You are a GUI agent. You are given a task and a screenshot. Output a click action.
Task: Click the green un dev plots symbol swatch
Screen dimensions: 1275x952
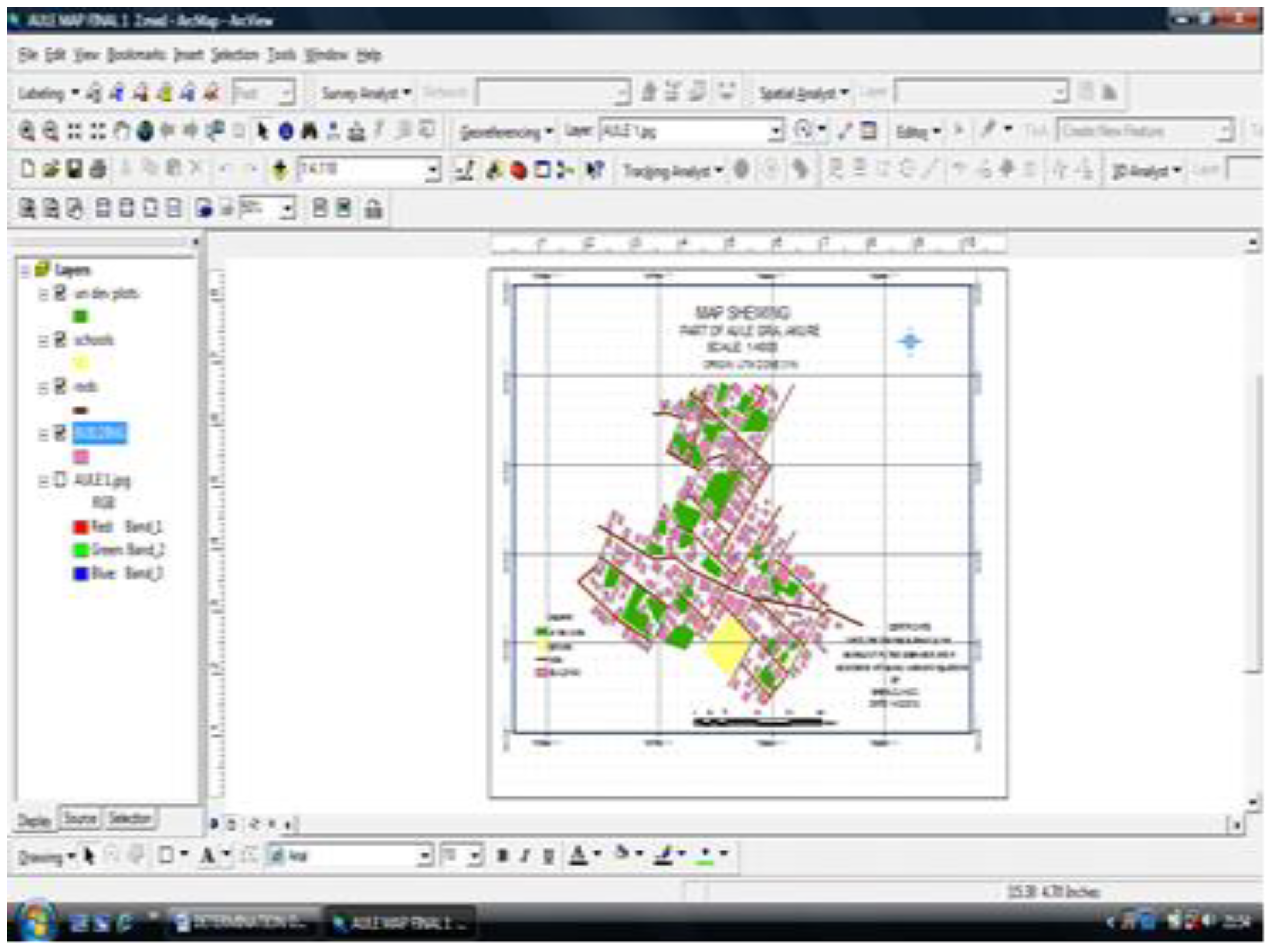(x=81, y=316)
